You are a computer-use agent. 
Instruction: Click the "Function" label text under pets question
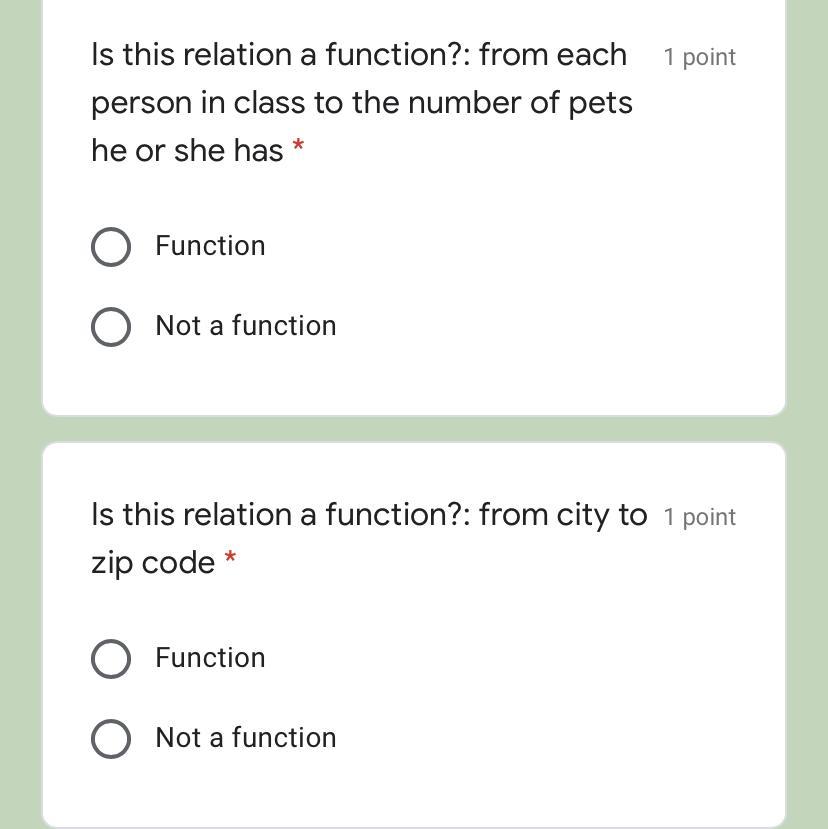(x=210, y=246)
